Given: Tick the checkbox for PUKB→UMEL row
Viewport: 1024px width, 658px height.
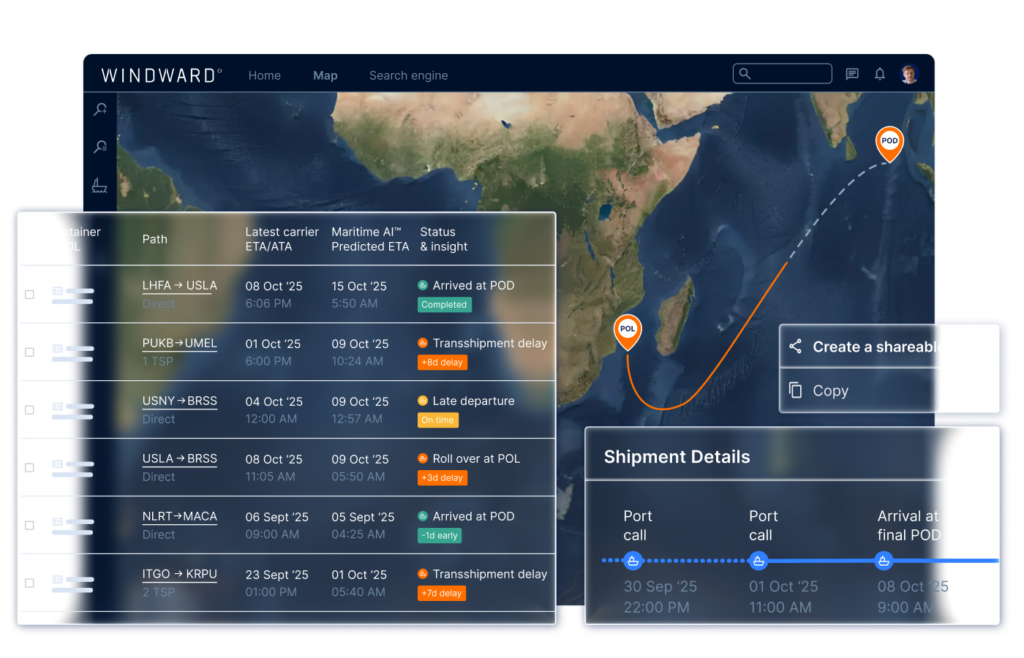Looking at the screenshot, I should [29, 352].
